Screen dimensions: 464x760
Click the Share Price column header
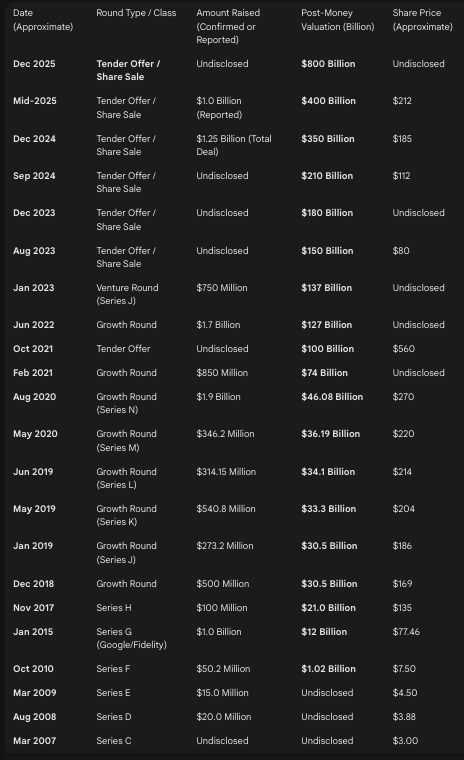pos(422,20)
